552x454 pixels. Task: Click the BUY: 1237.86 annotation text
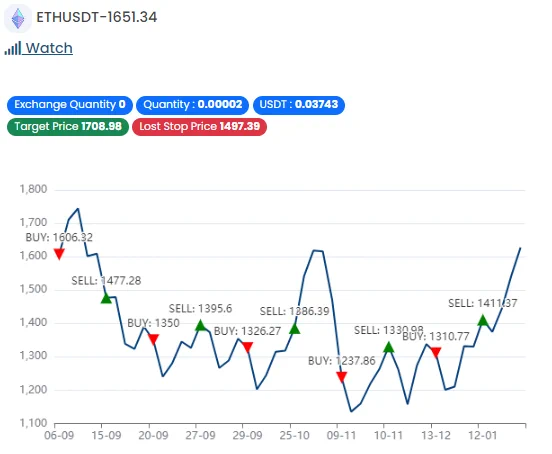(x=341, y=361)
